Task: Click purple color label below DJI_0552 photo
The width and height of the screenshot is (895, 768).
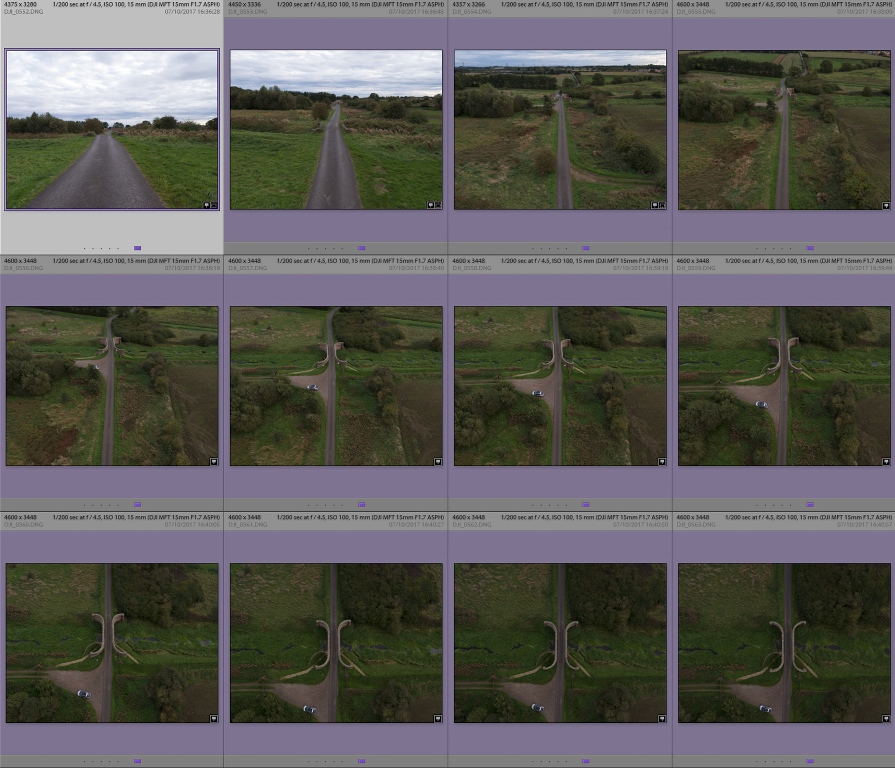Action: [x=137, y=248]
